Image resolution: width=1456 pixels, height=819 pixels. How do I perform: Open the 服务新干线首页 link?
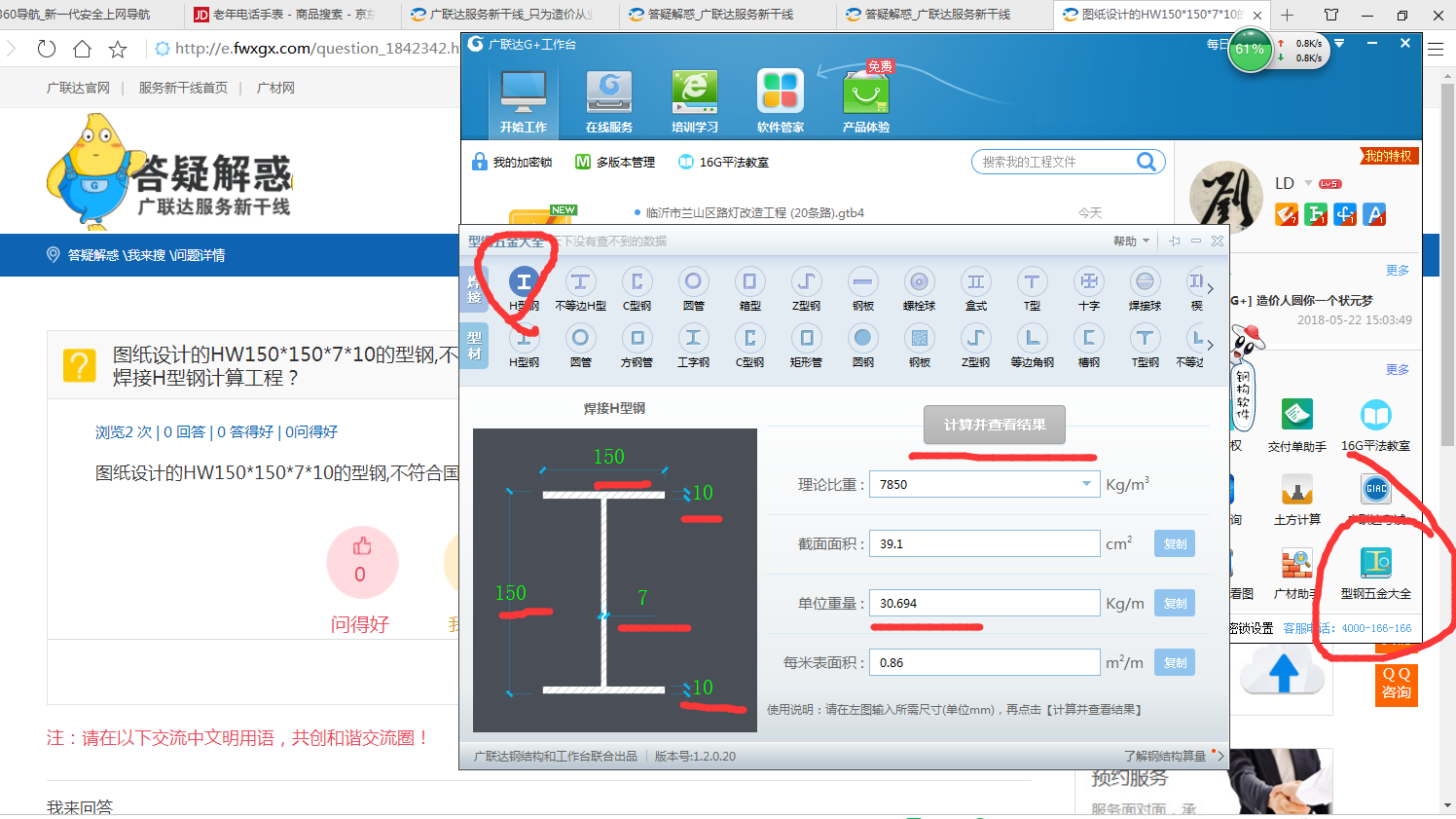[x=183, y=88]
